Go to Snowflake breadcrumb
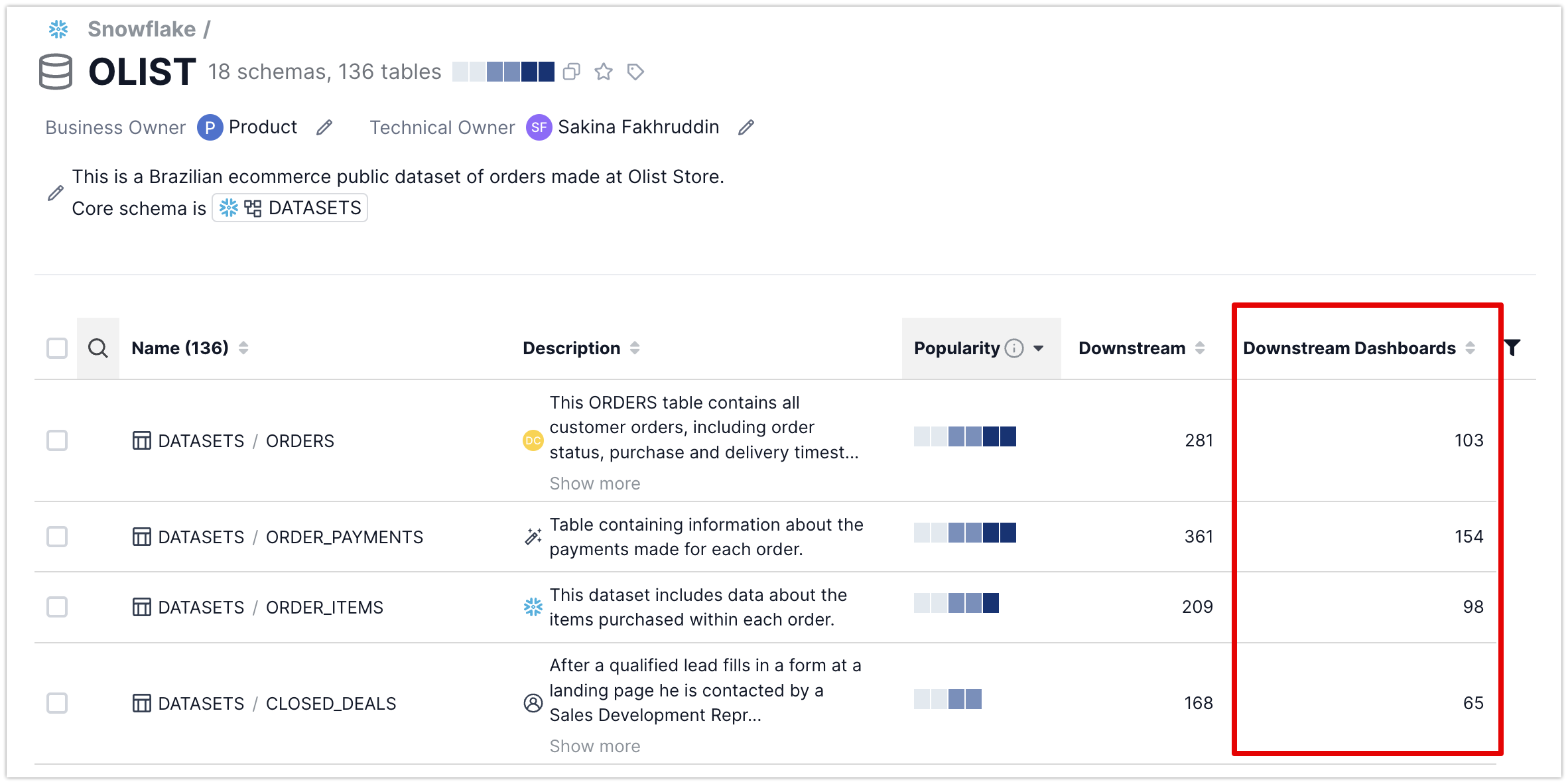This screenshot has width=1568, height=784. (141, 29)
